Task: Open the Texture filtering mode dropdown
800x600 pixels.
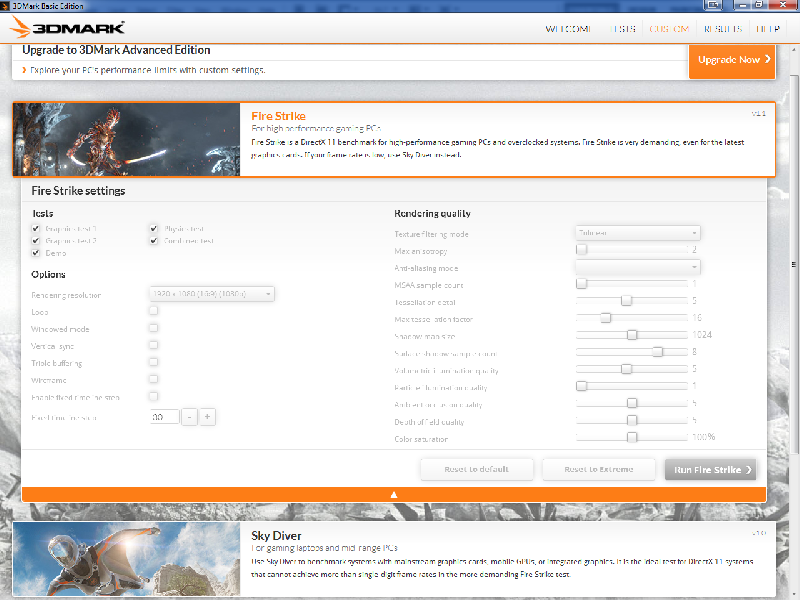Action: tap(638, 233)
